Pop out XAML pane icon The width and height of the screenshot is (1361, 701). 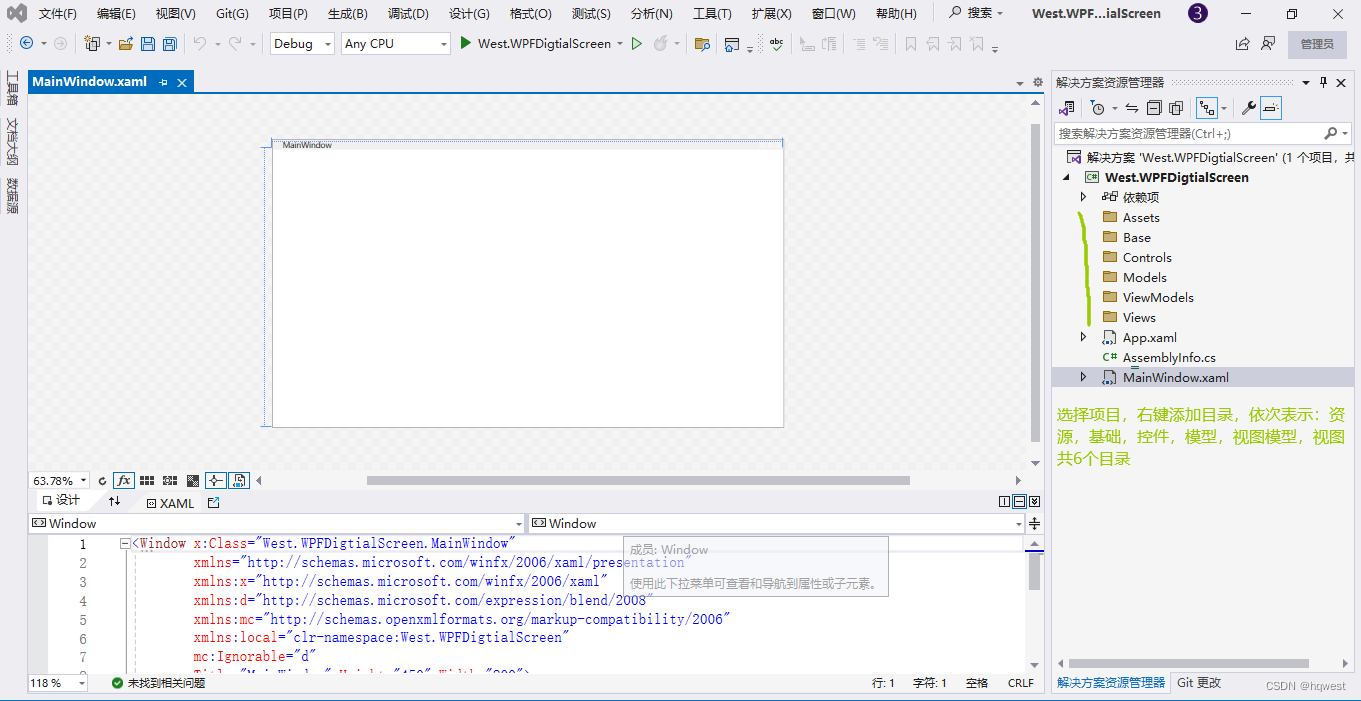pyautogui.click(x=213, y=503)
